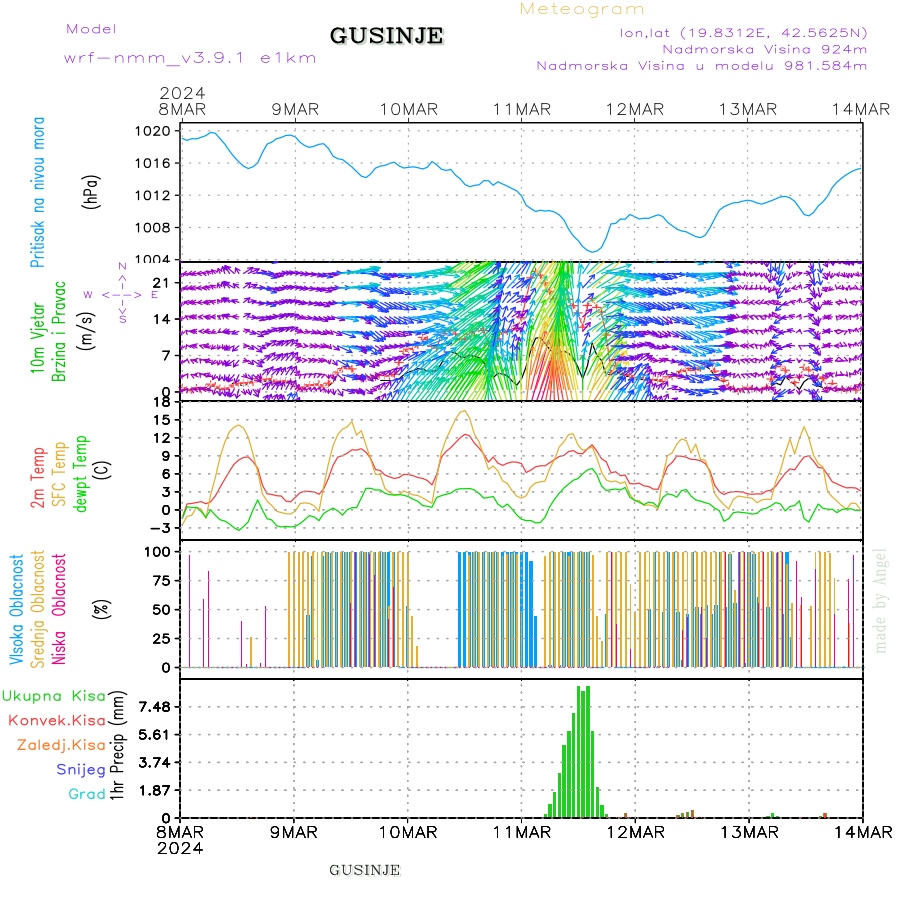This screenshot has height=900, width=900.
Task: Click the '1020' pressure tick value
Action: (x=153, y=131)
